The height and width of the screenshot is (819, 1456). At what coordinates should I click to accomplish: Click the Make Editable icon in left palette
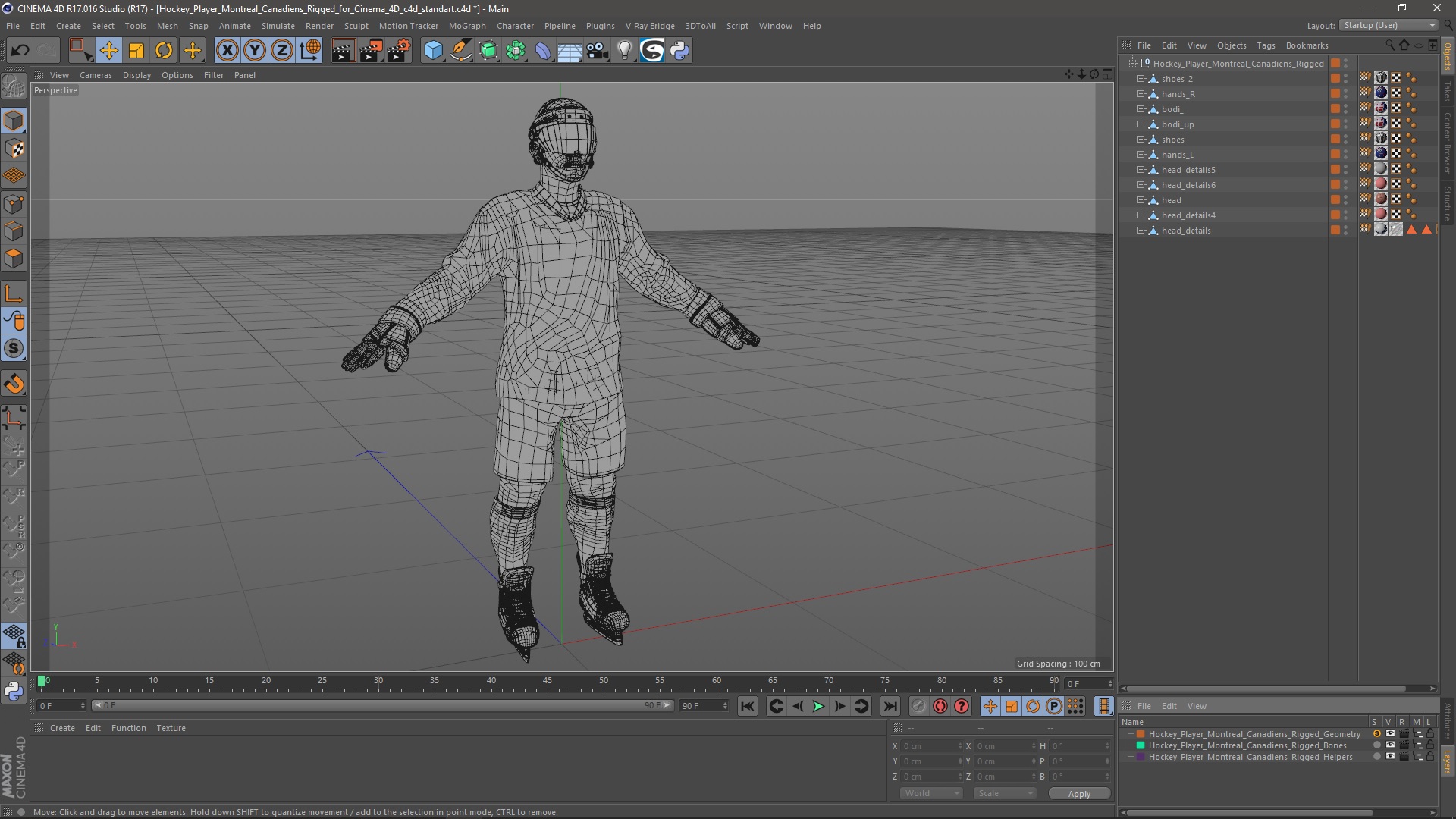point(14,86)
